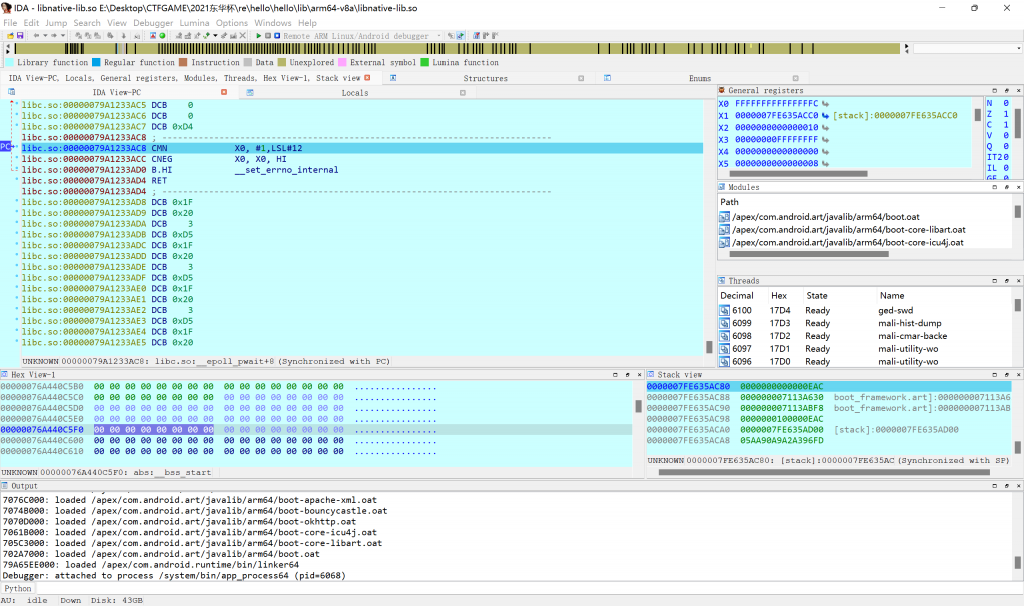Open the File menu
The height and width of the screenshot is (606, 1024).
click(x=10, y=23)
